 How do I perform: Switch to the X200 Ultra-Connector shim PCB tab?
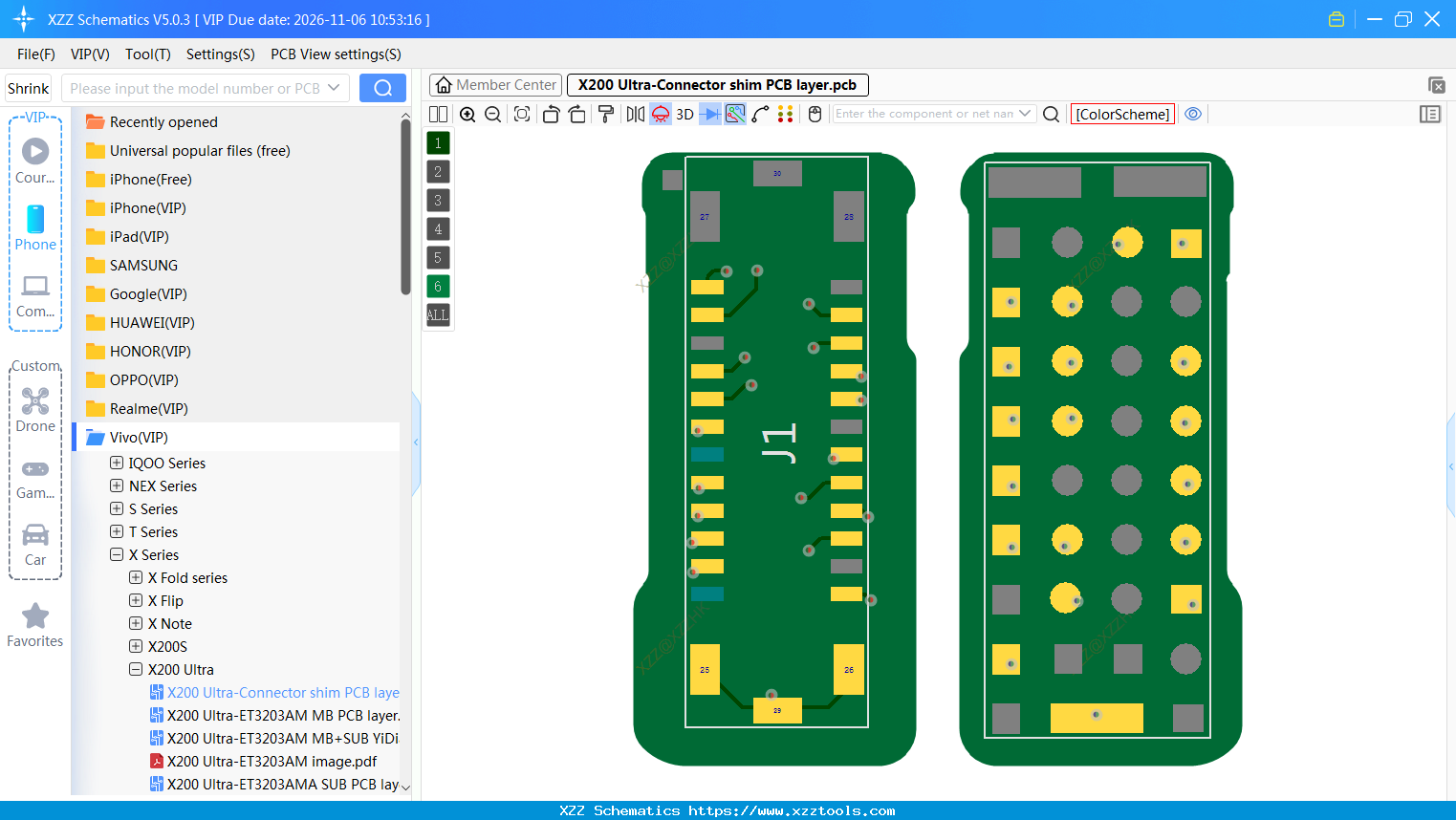coord(717,84)
